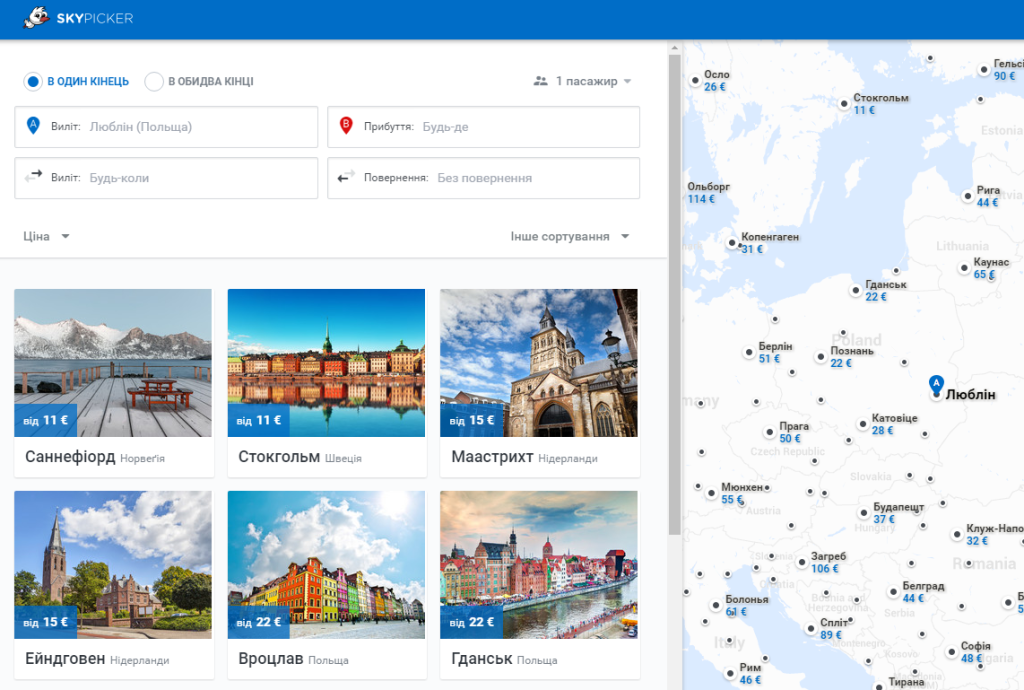The width and height of the screenshot is (1024, 690).
Task: Open the Інше сортування sorting dropdown
Action: (569, 236)
